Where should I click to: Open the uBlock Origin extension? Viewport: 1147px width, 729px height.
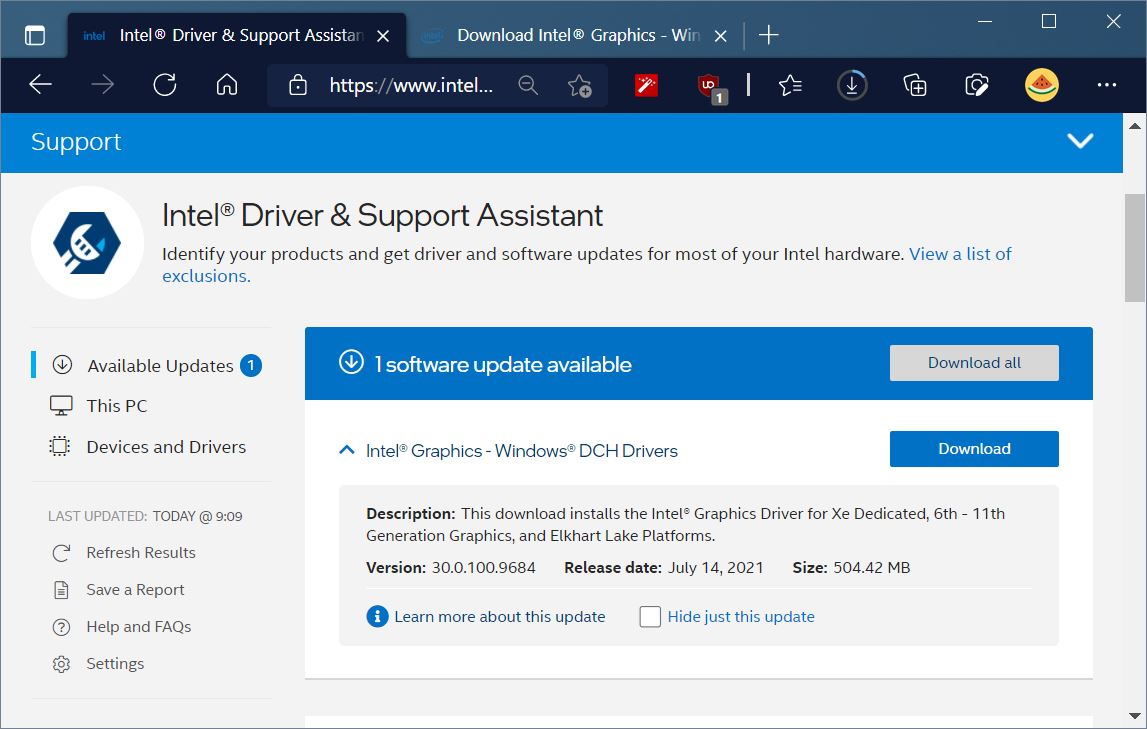(708, 85)
